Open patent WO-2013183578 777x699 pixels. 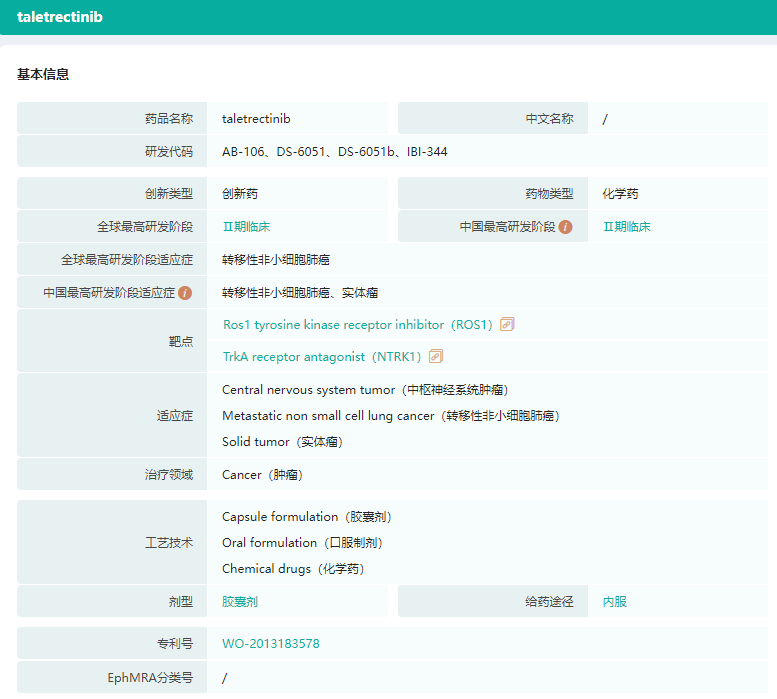point(271,644)
